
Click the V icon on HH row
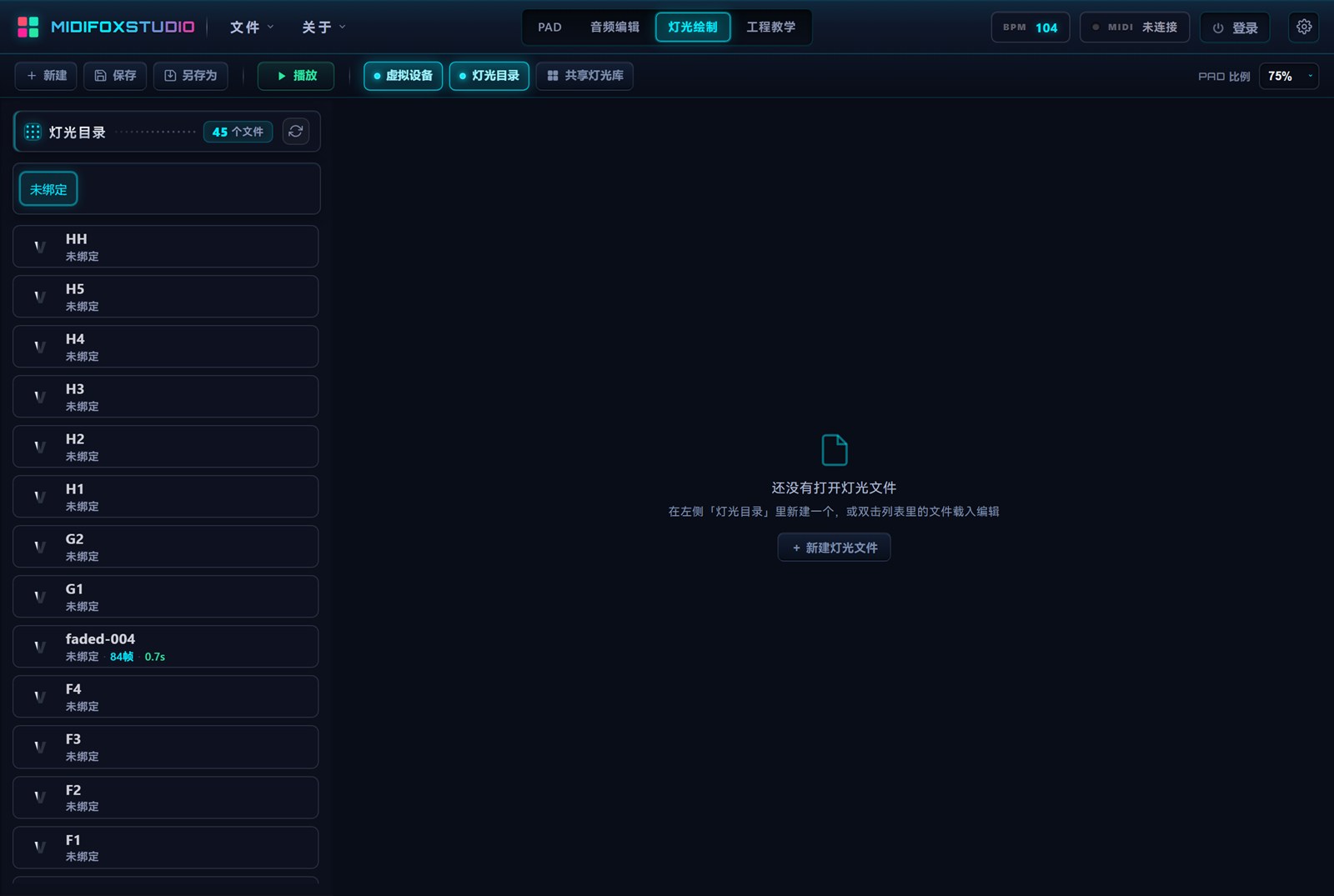point(39,247)
